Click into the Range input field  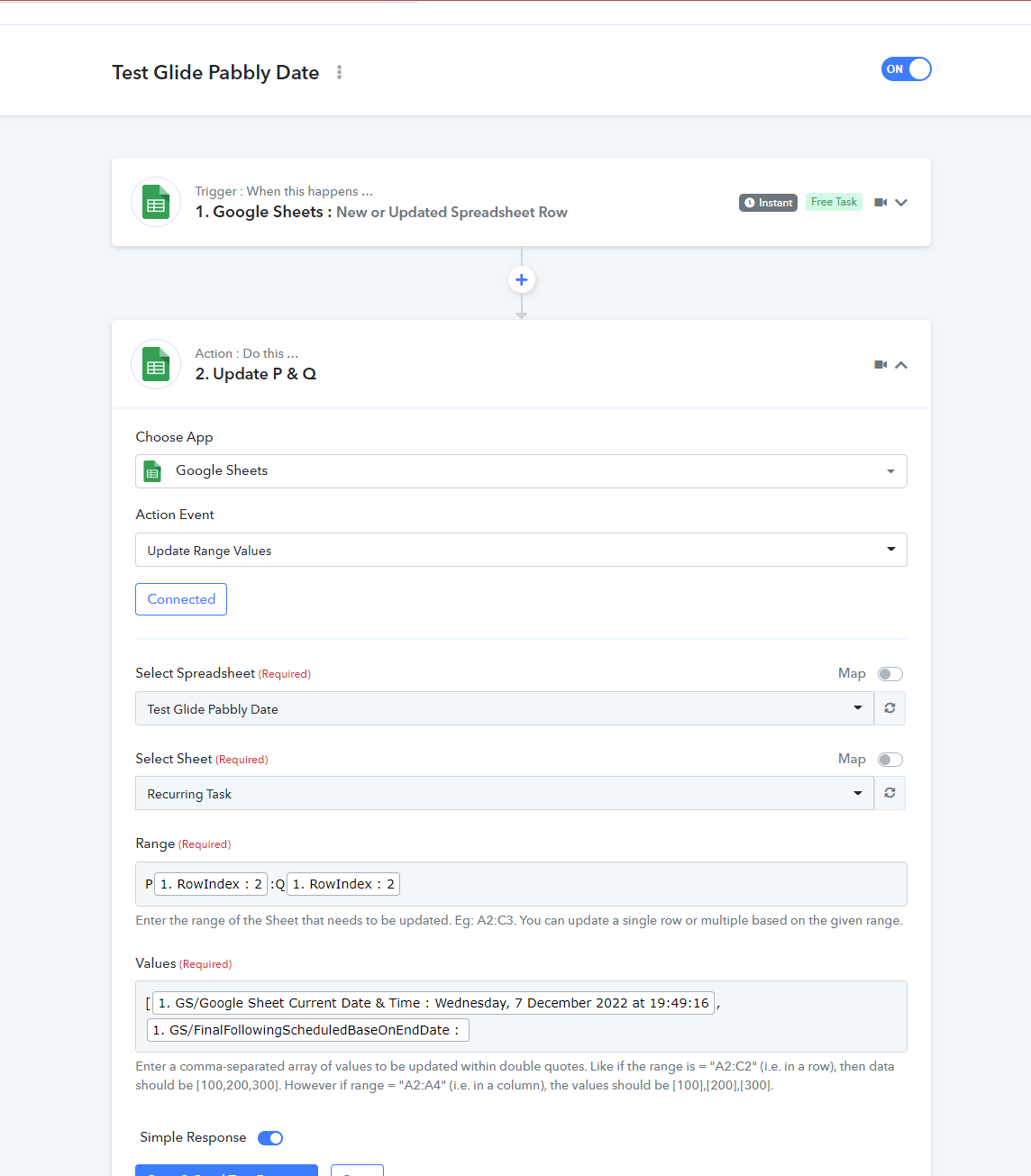pyautogui.click(x=521, y=884)
